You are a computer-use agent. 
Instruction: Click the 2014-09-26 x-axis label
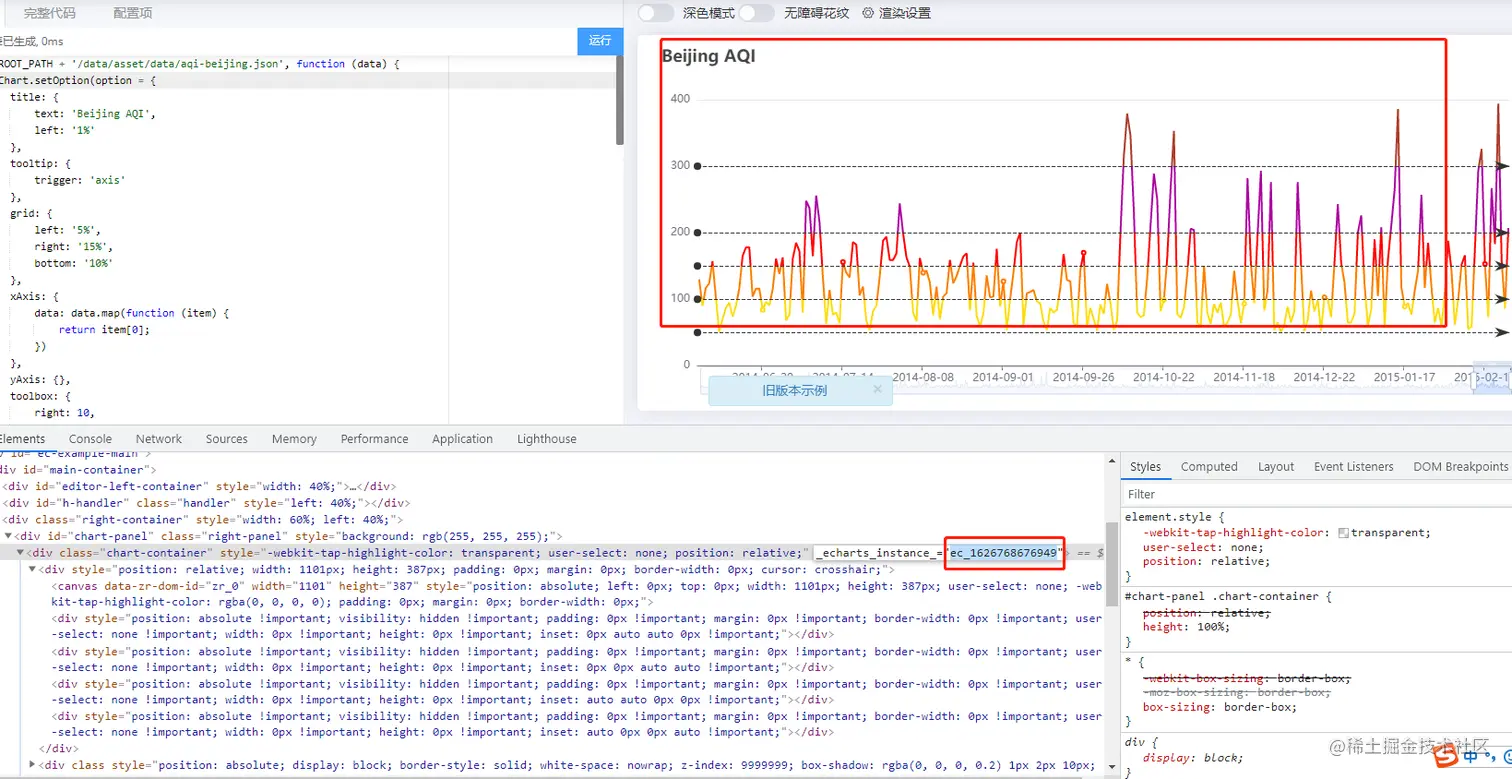pyautogui.click(x=1083, y=377)
